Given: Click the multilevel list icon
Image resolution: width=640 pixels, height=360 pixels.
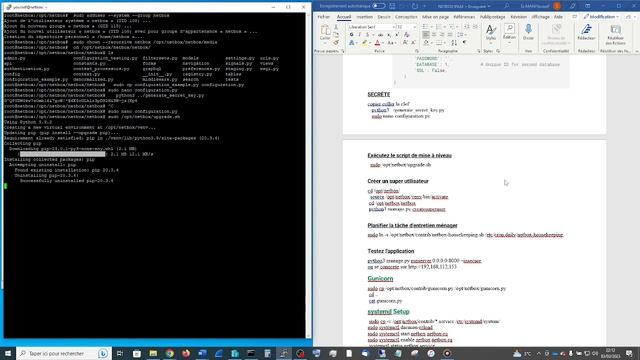Looking at the screenshot, I should tap(452, 27).
